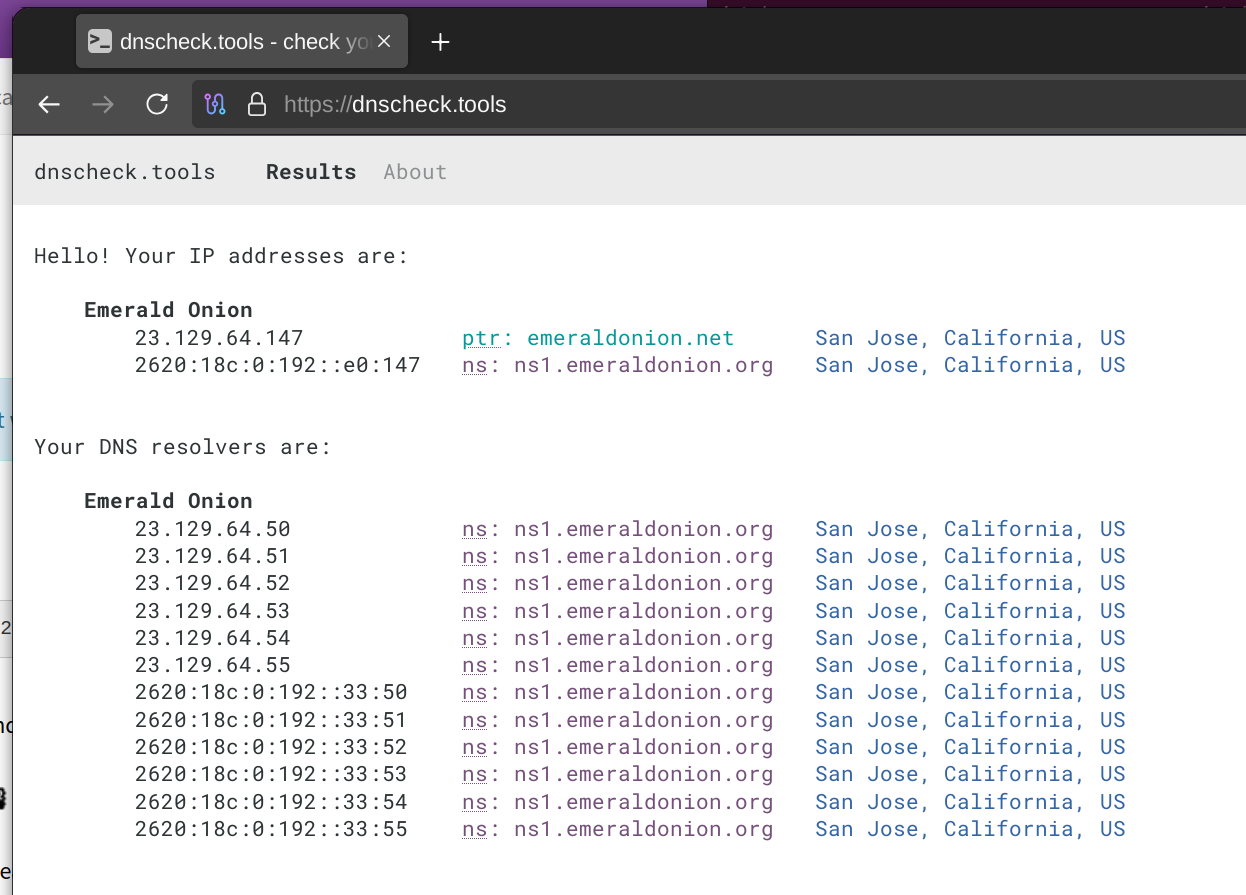Screen dimensions: 1246x895
Task: Click the padlock site security icon
Action: tap(257, 104)
